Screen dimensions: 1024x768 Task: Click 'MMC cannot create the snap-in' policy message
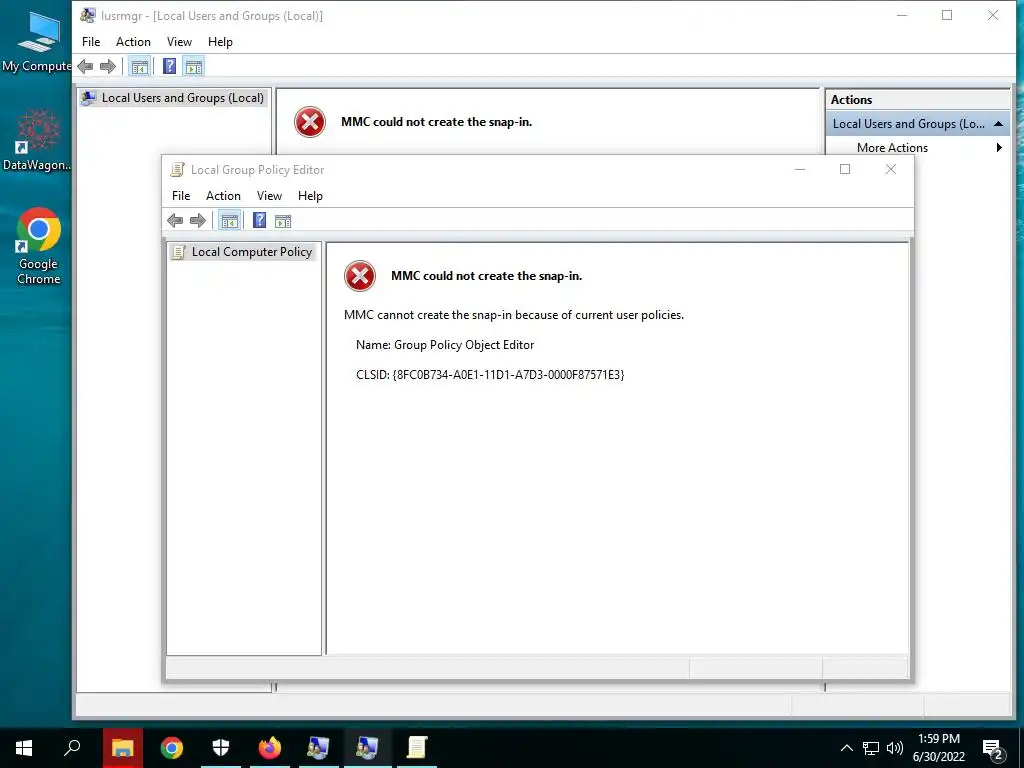tap(513, 315)
